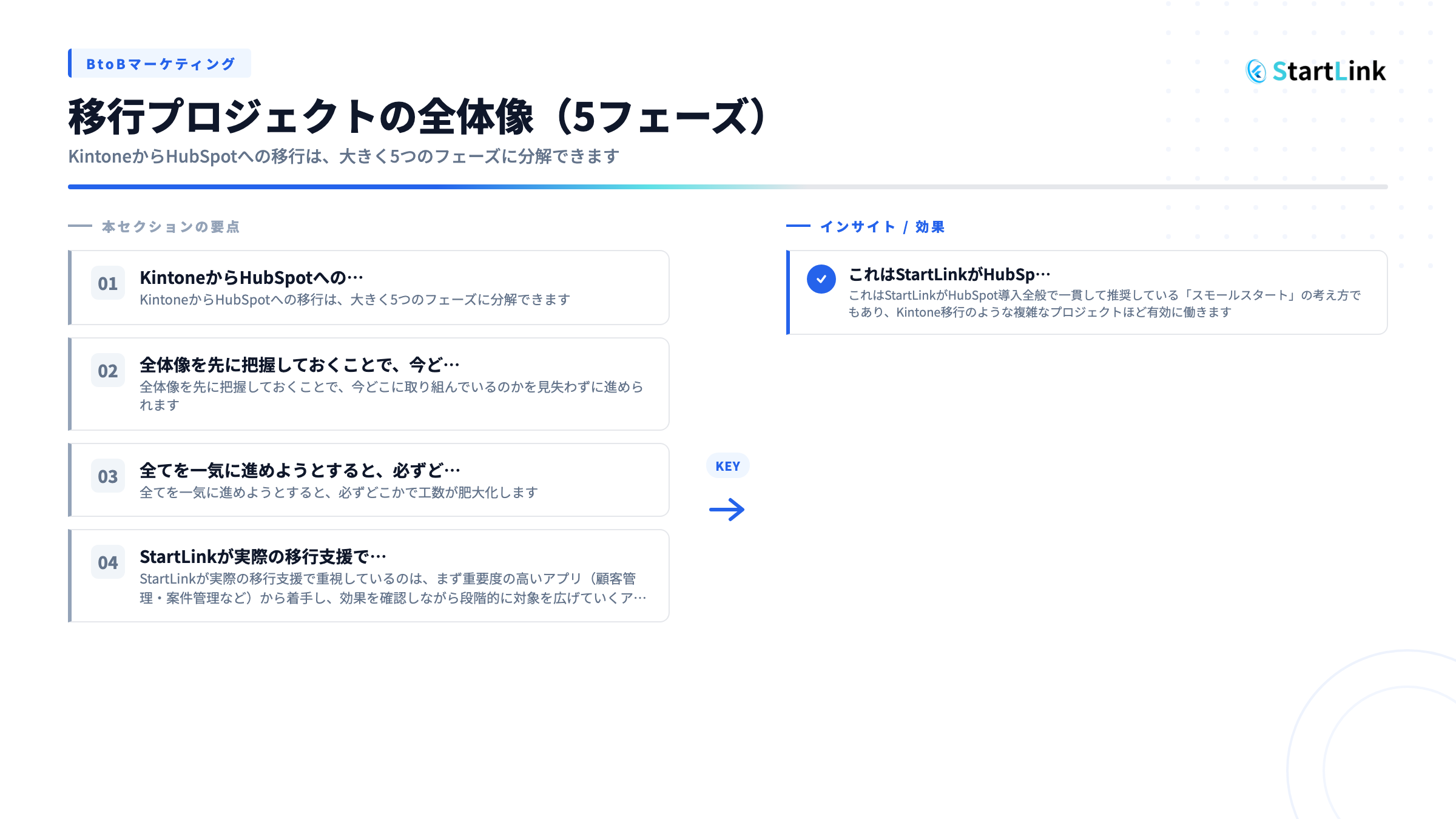Click card heading StartLinkが実際の移行支援で…

tap(263, 557)
